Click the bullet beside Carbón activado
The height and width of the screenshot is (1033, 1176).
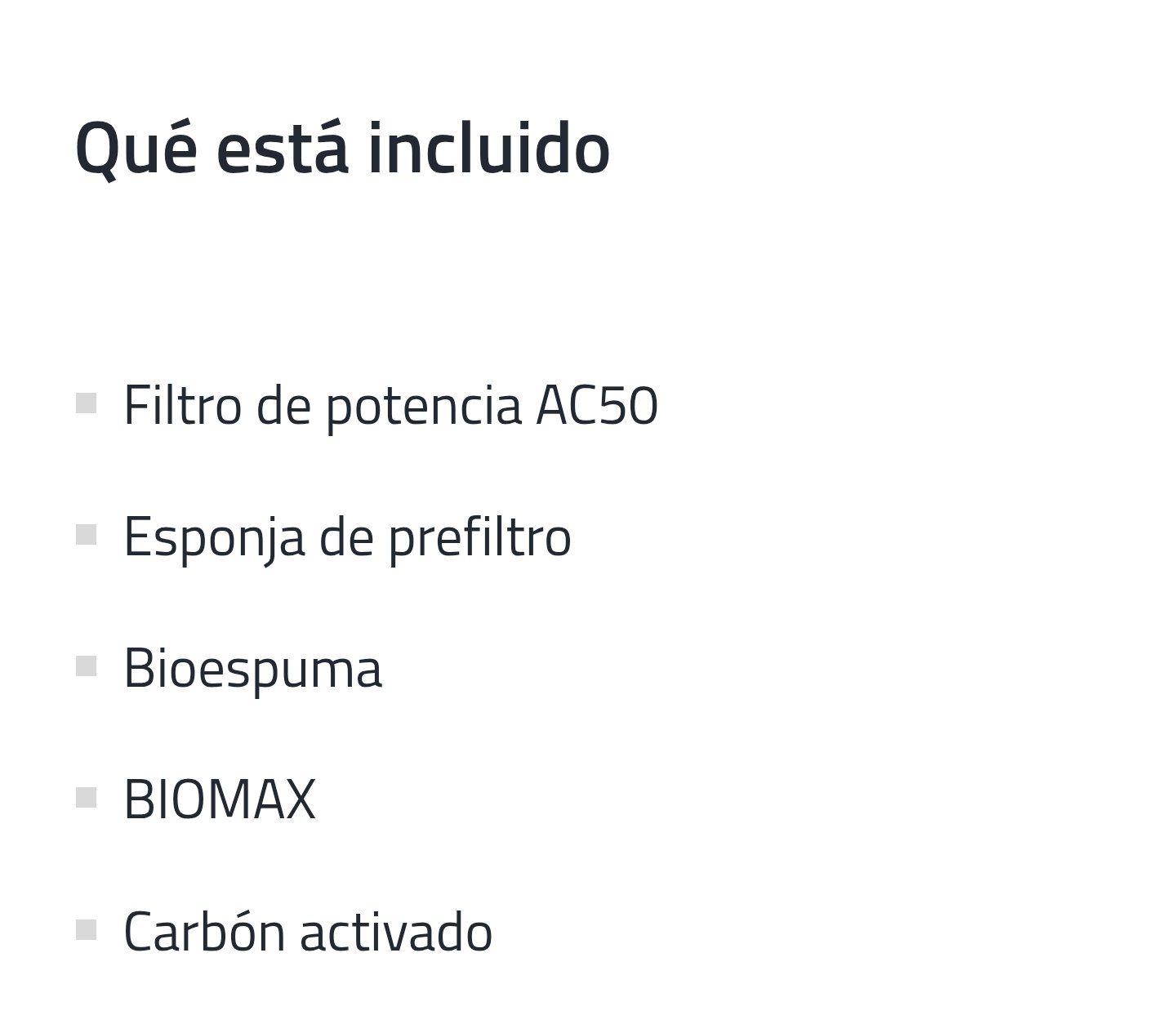86,929
